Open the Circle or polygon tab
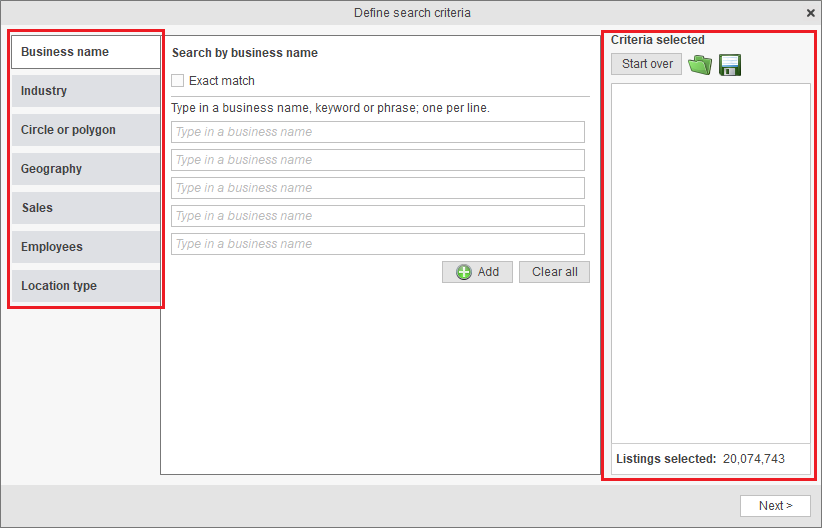The width and height of the screenshot is (822, 528). click(x=86, y=130)
